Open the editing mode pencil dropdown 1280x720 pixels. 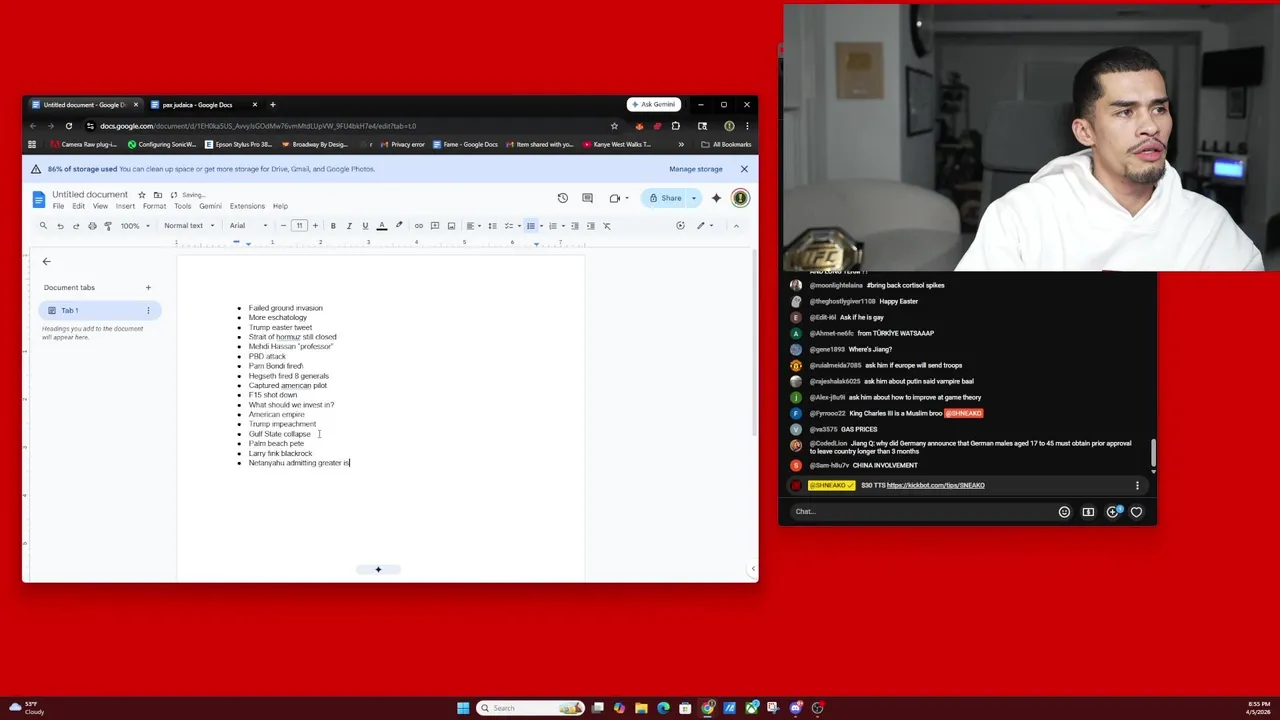(x=705, y=226)
